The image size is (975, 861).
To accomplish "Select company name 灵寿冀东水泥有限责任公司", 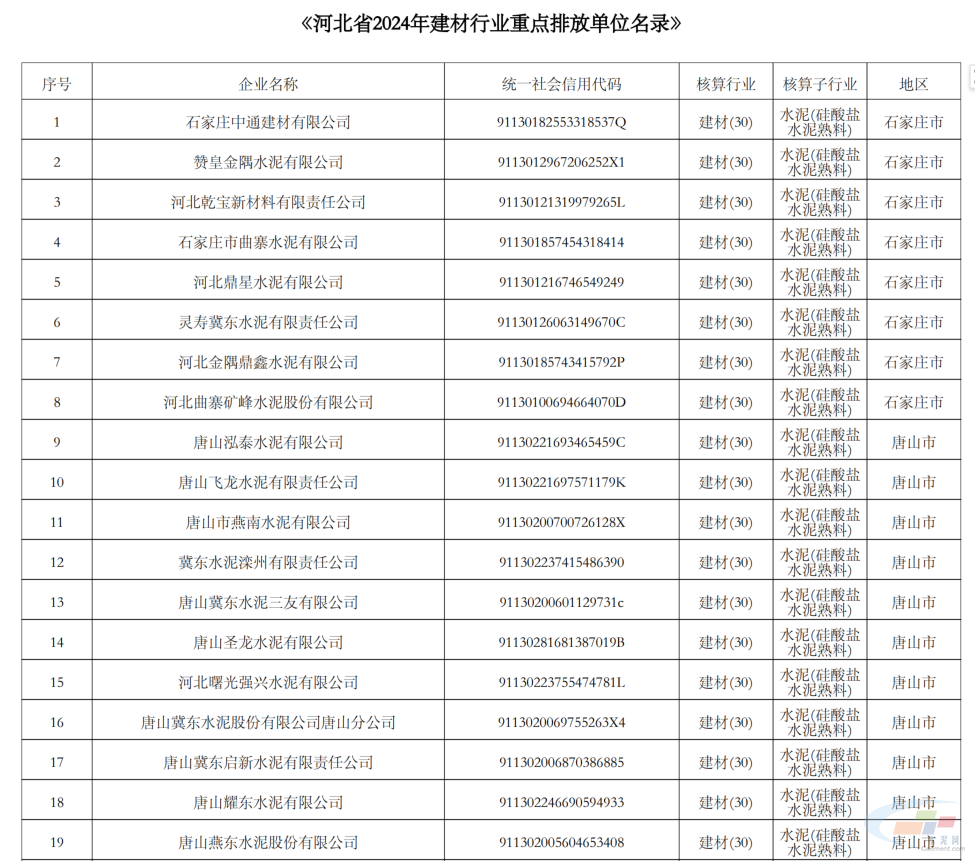I will coord(268,322).
